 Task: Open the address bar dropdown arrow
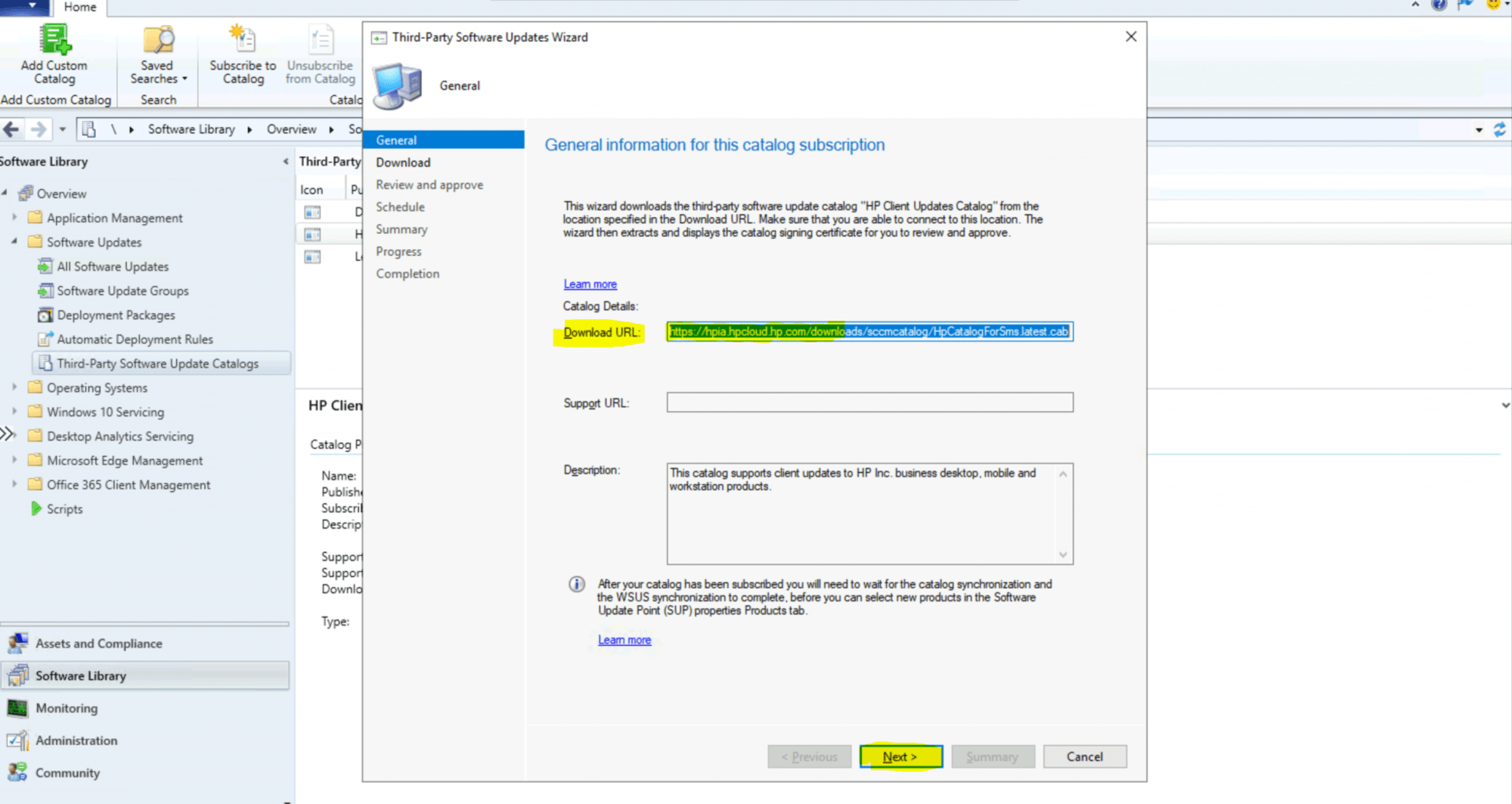click(x=1479, y=130)
